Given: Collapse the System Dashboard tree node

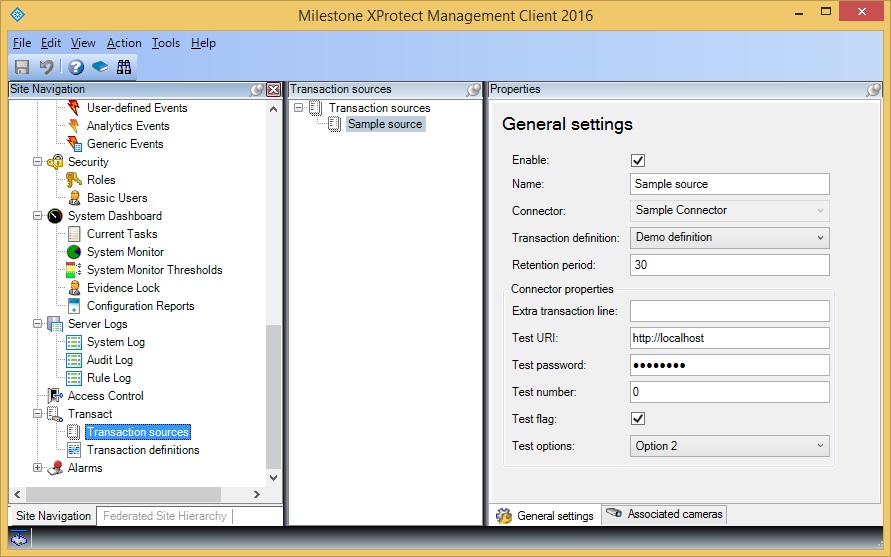Looking at the screenshot, I should pyautogui.click(x=38, y=216).
